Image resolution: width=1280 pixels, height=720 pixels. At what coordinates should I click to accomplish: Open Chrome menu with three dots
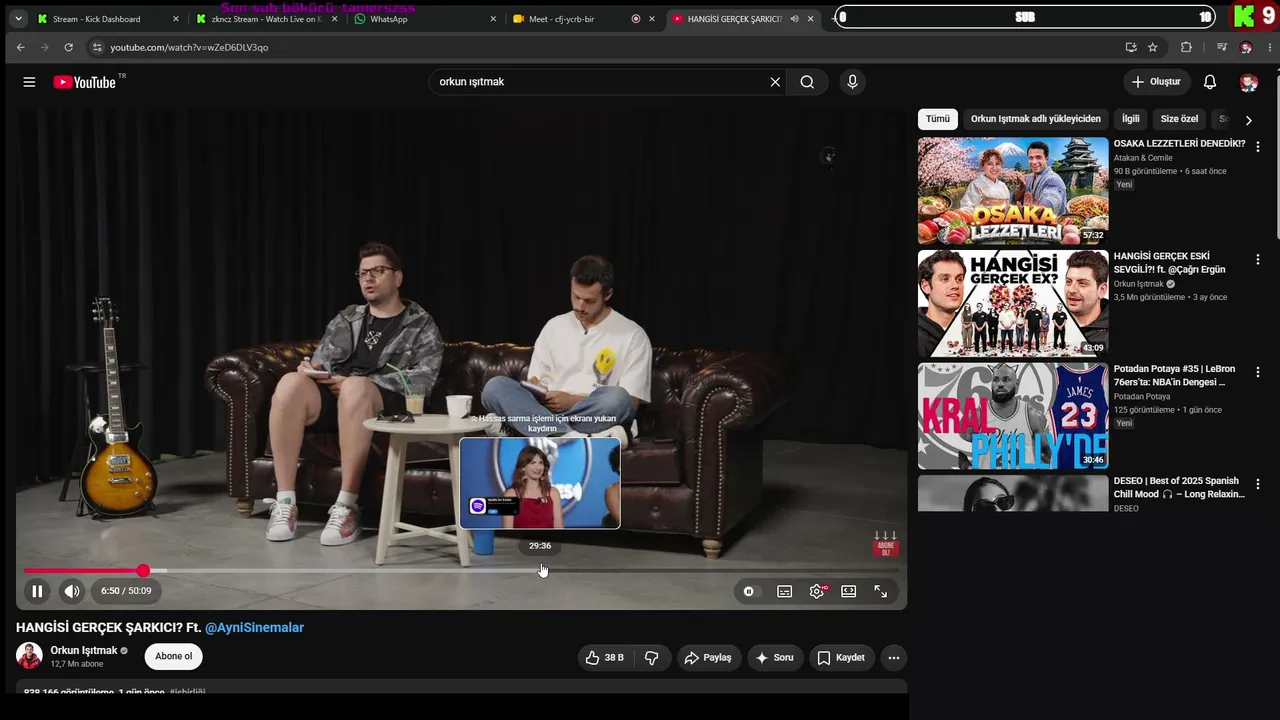point(1271,47)
